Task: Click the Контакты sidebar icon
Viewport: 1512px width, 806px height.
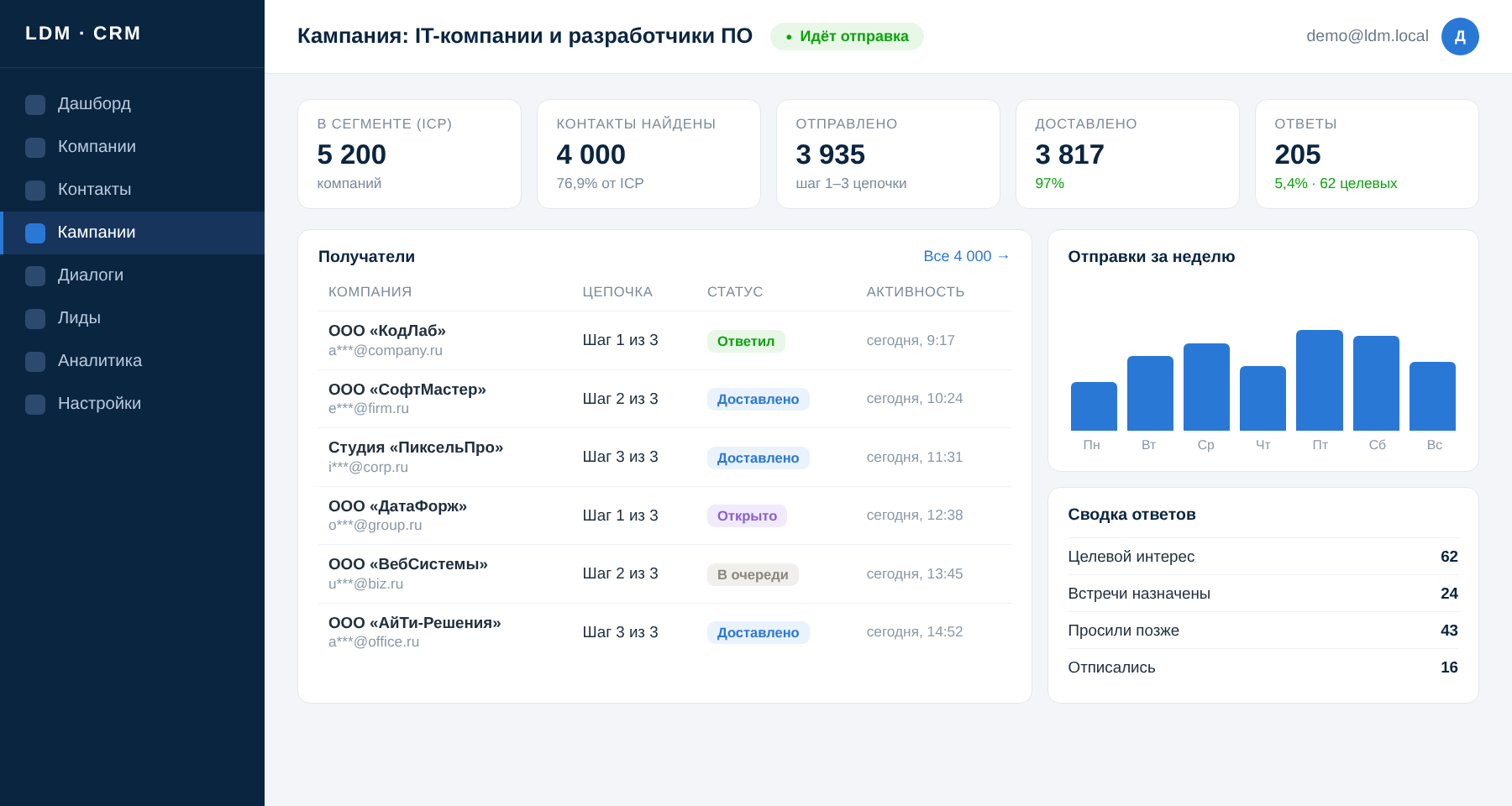Action: [35, 191]
